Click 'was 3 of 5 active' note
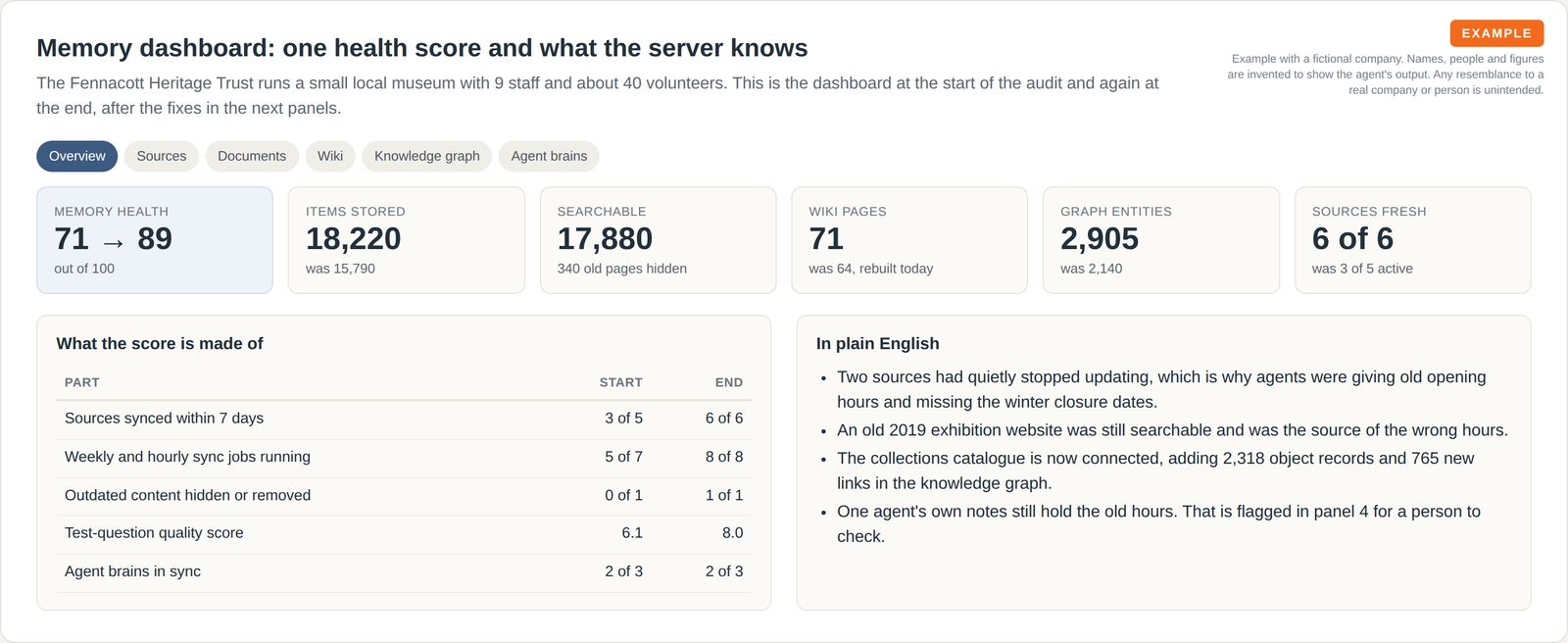The width and height of the screenshot is (1568, 643). pos(1362,269)
